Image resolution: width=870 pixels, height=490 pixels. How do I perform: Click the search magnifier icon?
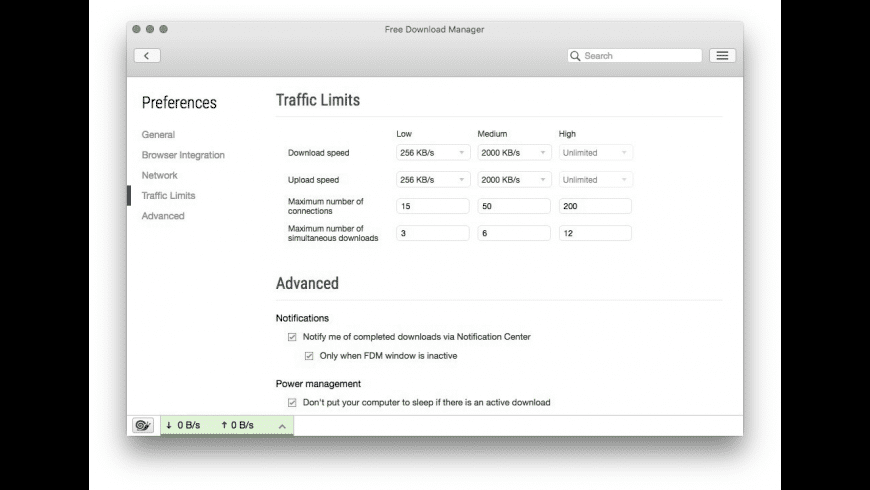575,55
